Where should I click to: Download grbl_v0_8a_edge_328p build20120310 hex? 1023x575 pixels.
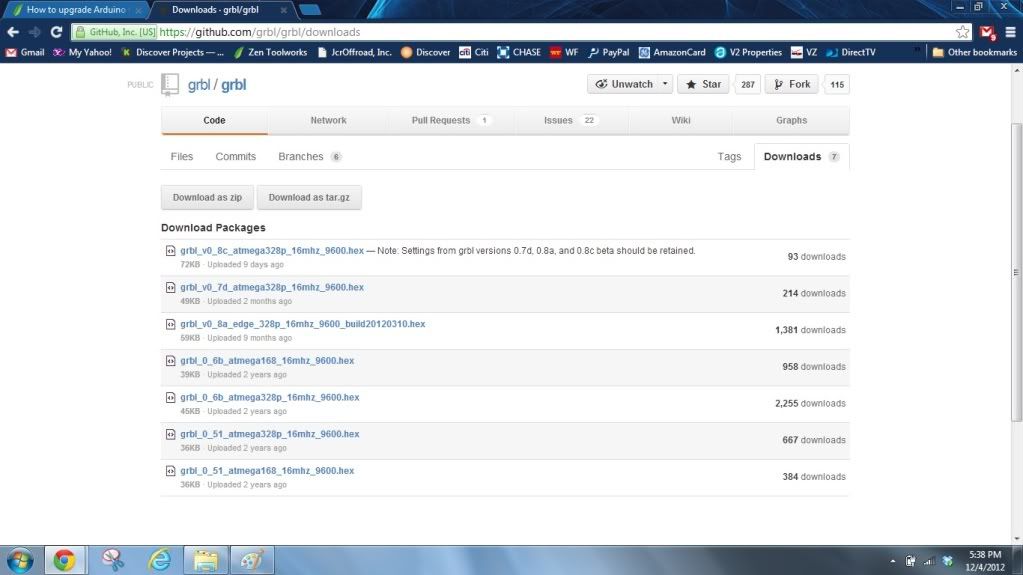tap(303, 324)
